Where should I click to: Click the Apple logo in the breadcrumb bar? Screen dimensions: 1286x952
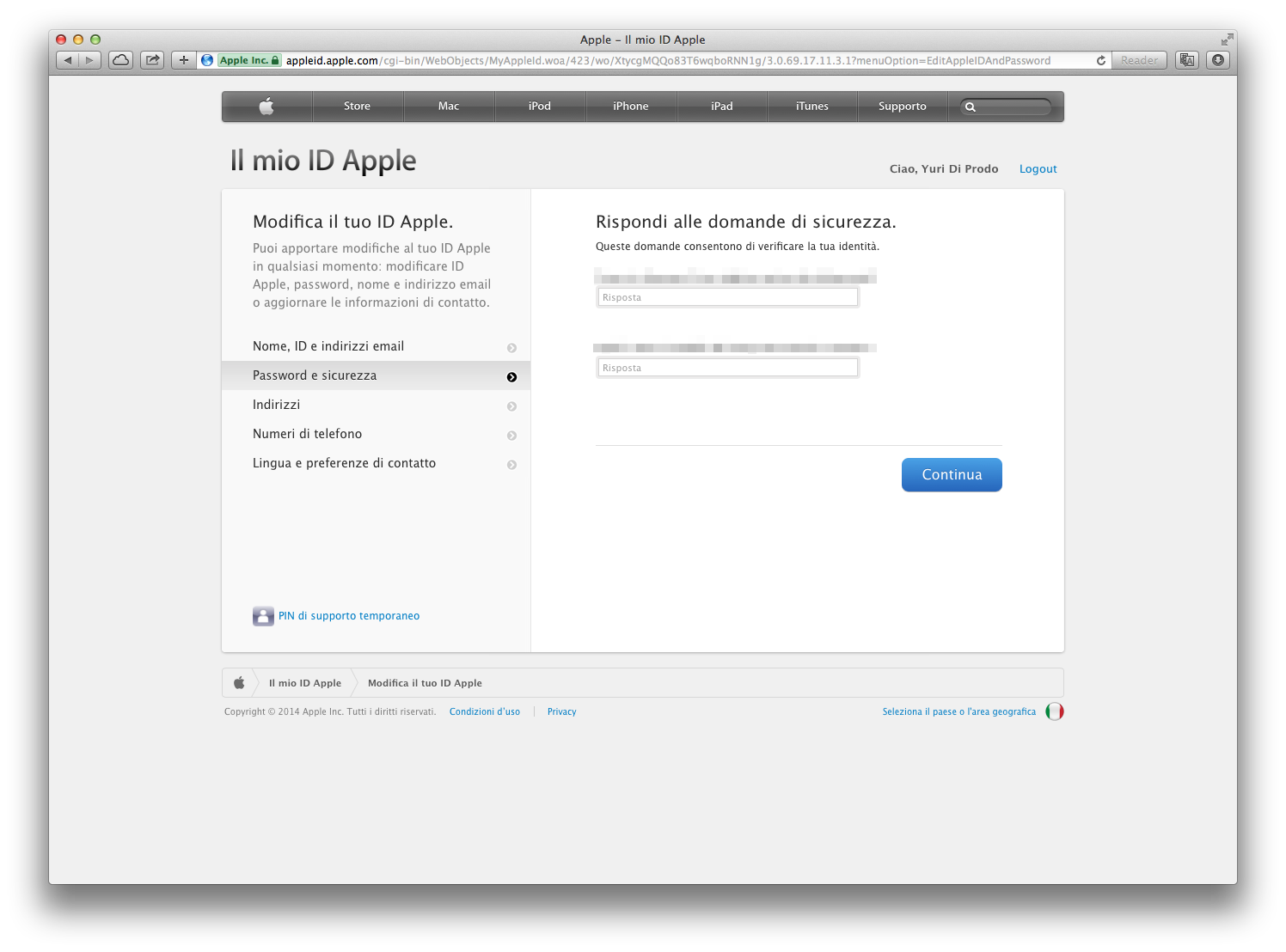coord(239,683)
